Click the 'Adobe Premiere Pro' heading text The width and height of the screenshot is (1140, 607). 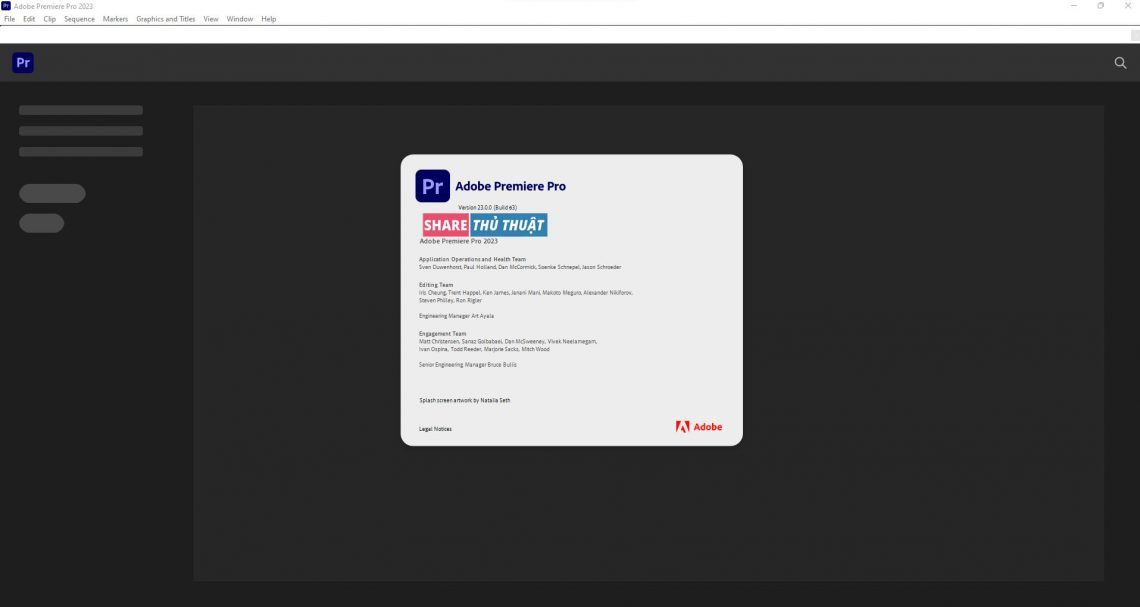(510, 186)
